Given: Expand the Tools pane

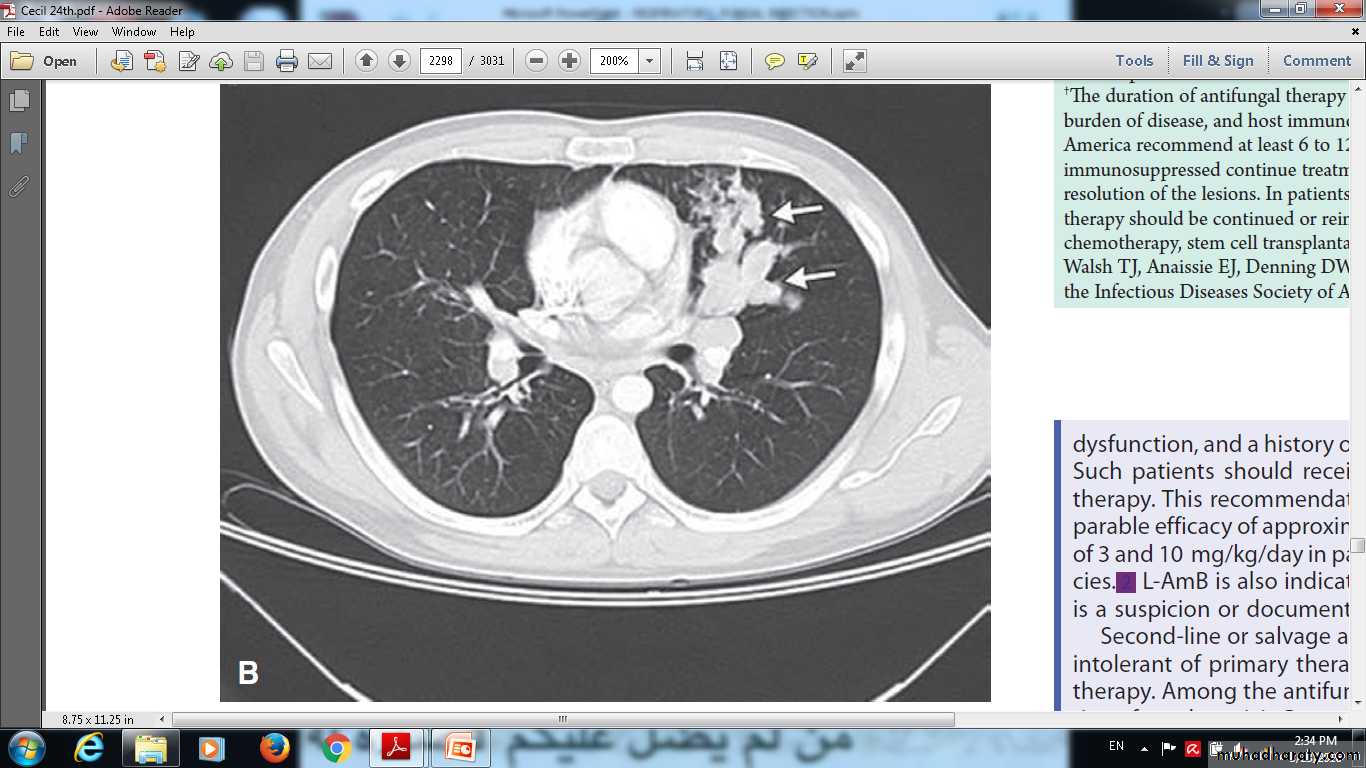Looking at the screenshot, I should [1134, 61].
